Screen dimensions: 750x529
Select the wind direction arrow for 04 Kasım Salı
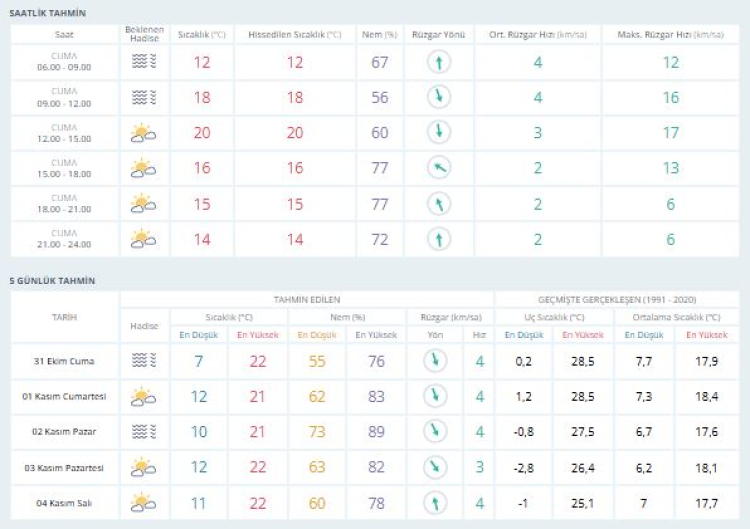click(435, 502)
